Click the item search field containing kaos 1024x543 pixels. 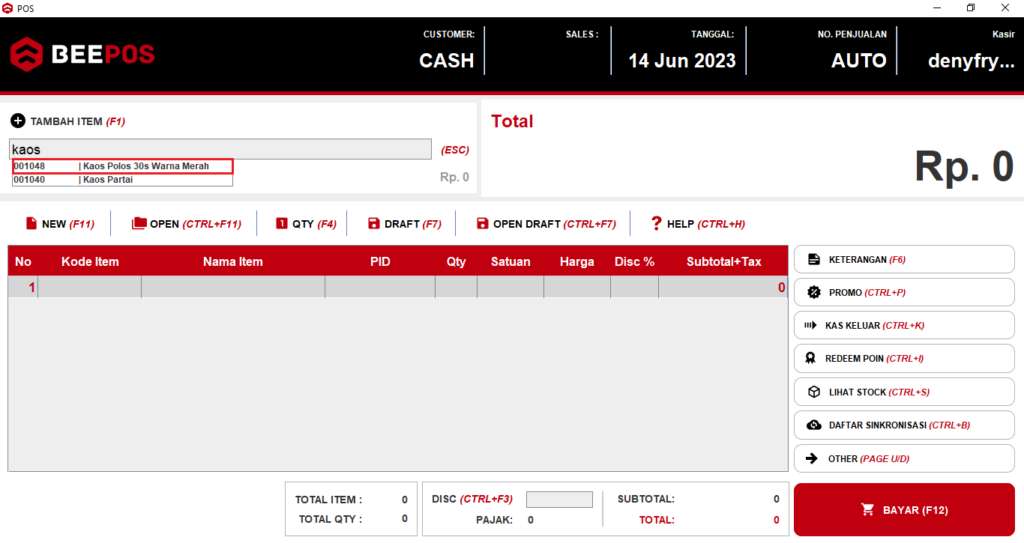(220, 149)
